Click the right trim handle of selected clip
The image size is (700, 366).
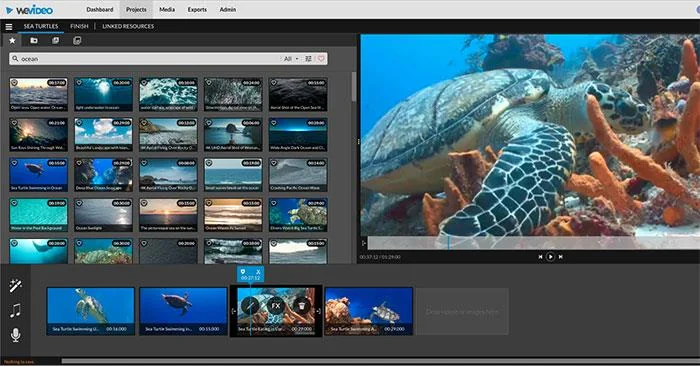tap(318, 311)
